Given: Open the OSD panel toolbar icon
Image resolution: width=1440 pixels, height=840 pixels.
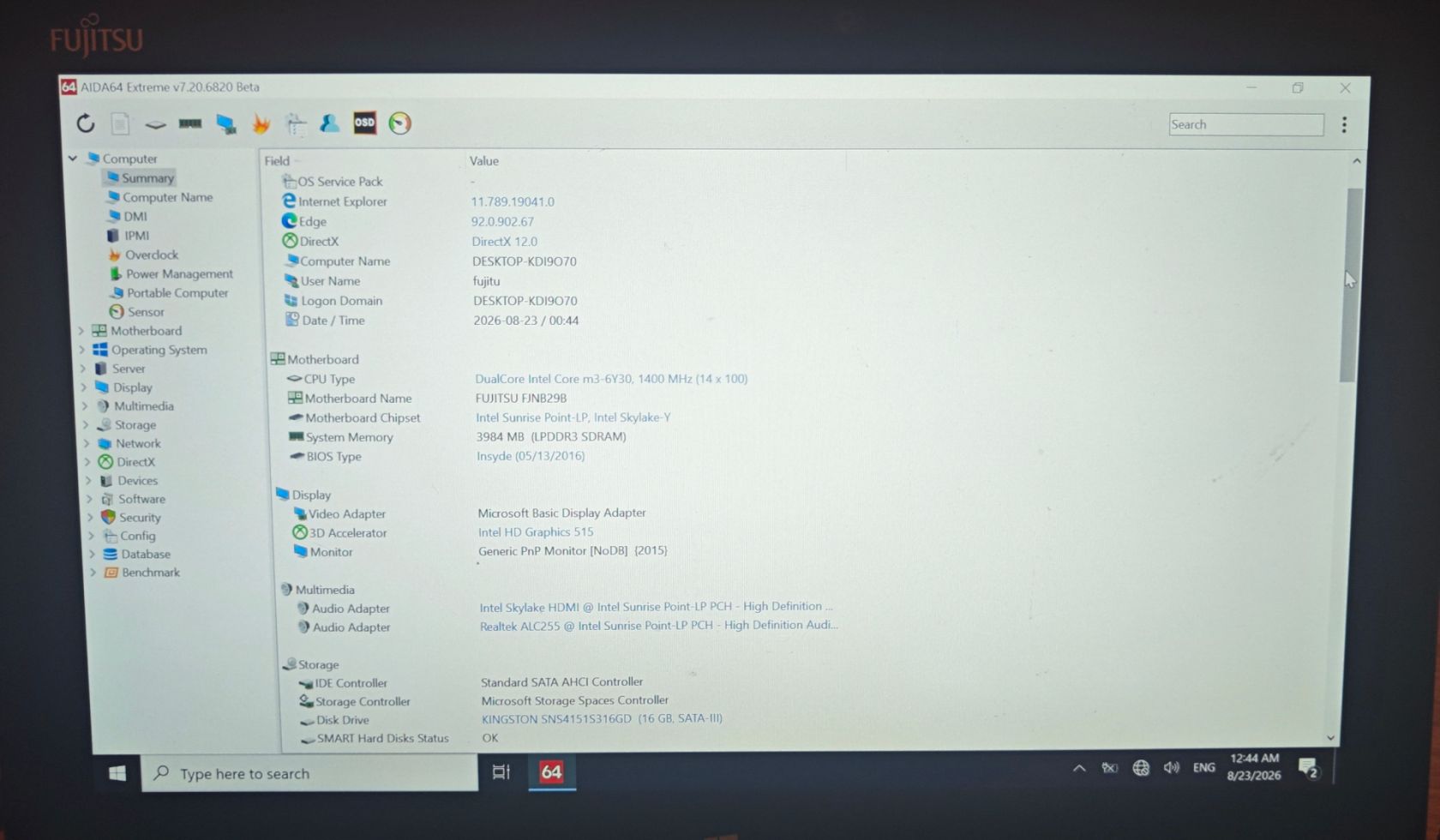Looking at the screenshot, I should 364,123.
